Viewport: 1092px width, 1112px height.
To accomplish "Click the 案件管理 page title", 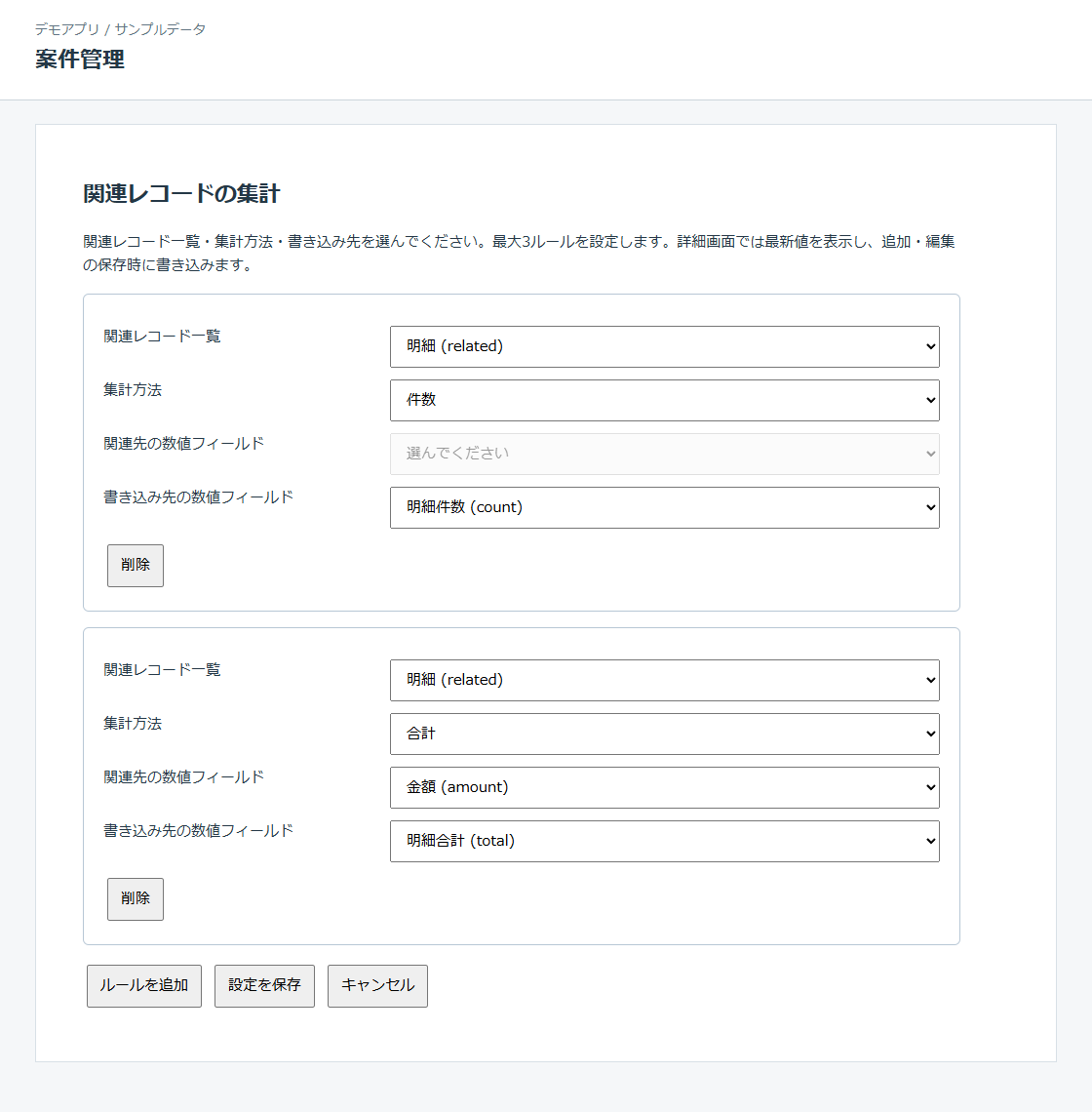I will [x=80, y=59].
